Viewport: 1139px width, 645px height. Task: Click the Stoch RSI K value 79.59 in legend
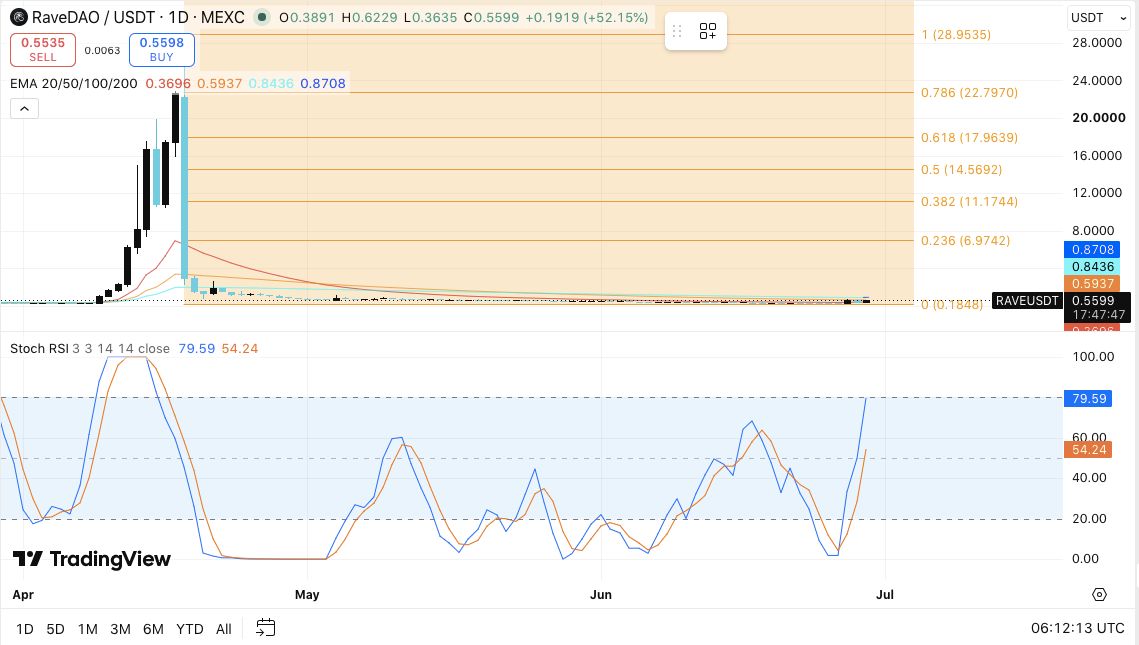point(197,349)
